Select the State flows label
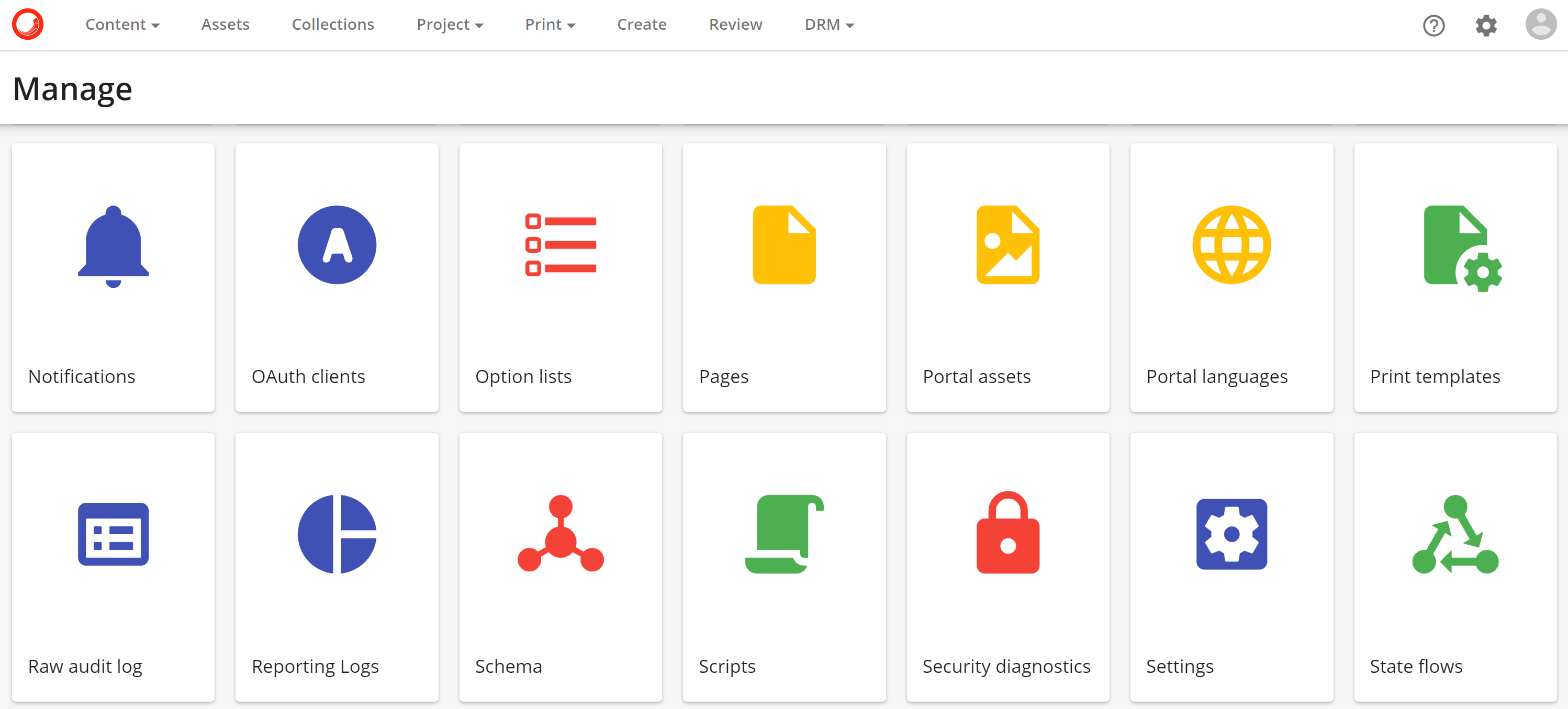 click(1416, 666)
